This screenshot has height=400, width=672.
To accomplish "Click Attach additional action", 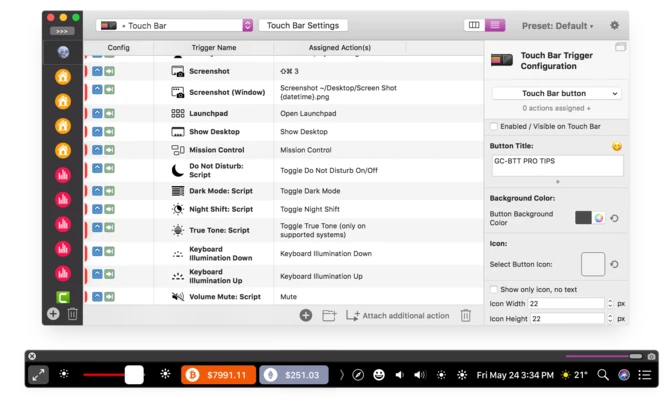I will 398,316.
